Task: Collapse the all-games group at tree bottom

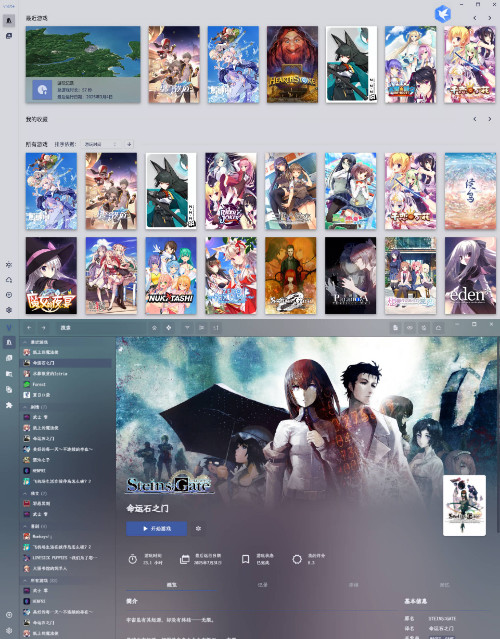Action: click(x=25, y=580)
